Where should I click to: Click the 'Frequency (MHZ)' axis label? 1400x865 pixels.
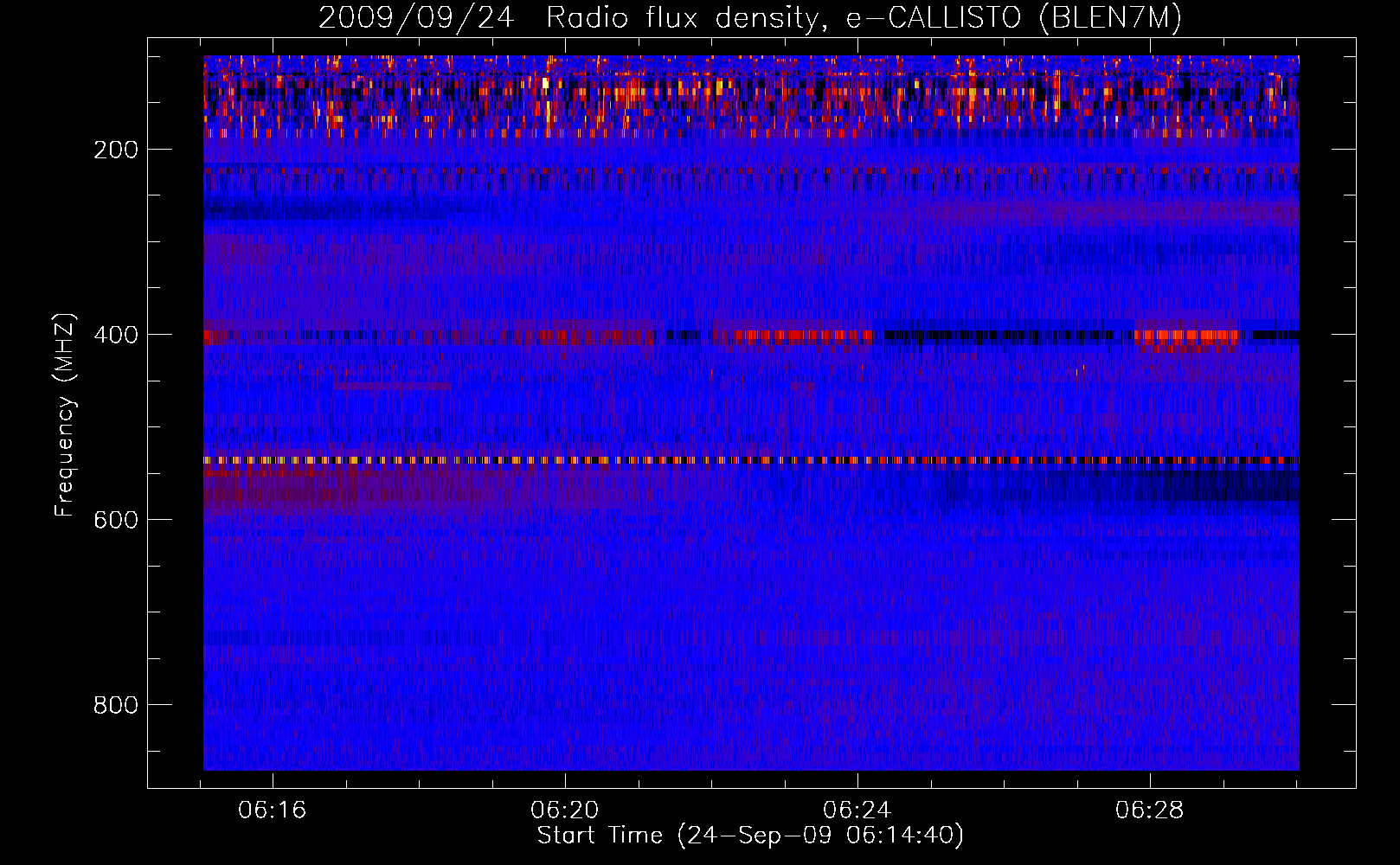point(66,415)
